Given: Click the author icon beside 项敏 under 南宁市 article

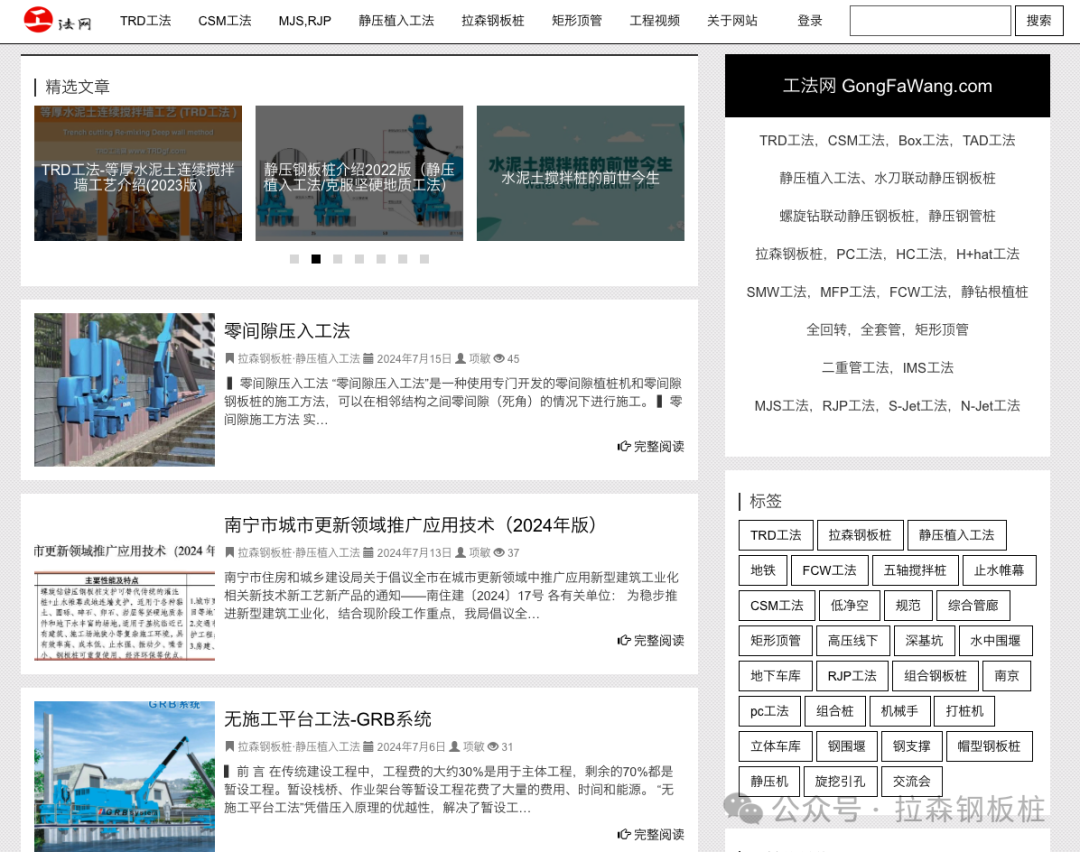Looking at the screenshot, I should click(460, 552).
